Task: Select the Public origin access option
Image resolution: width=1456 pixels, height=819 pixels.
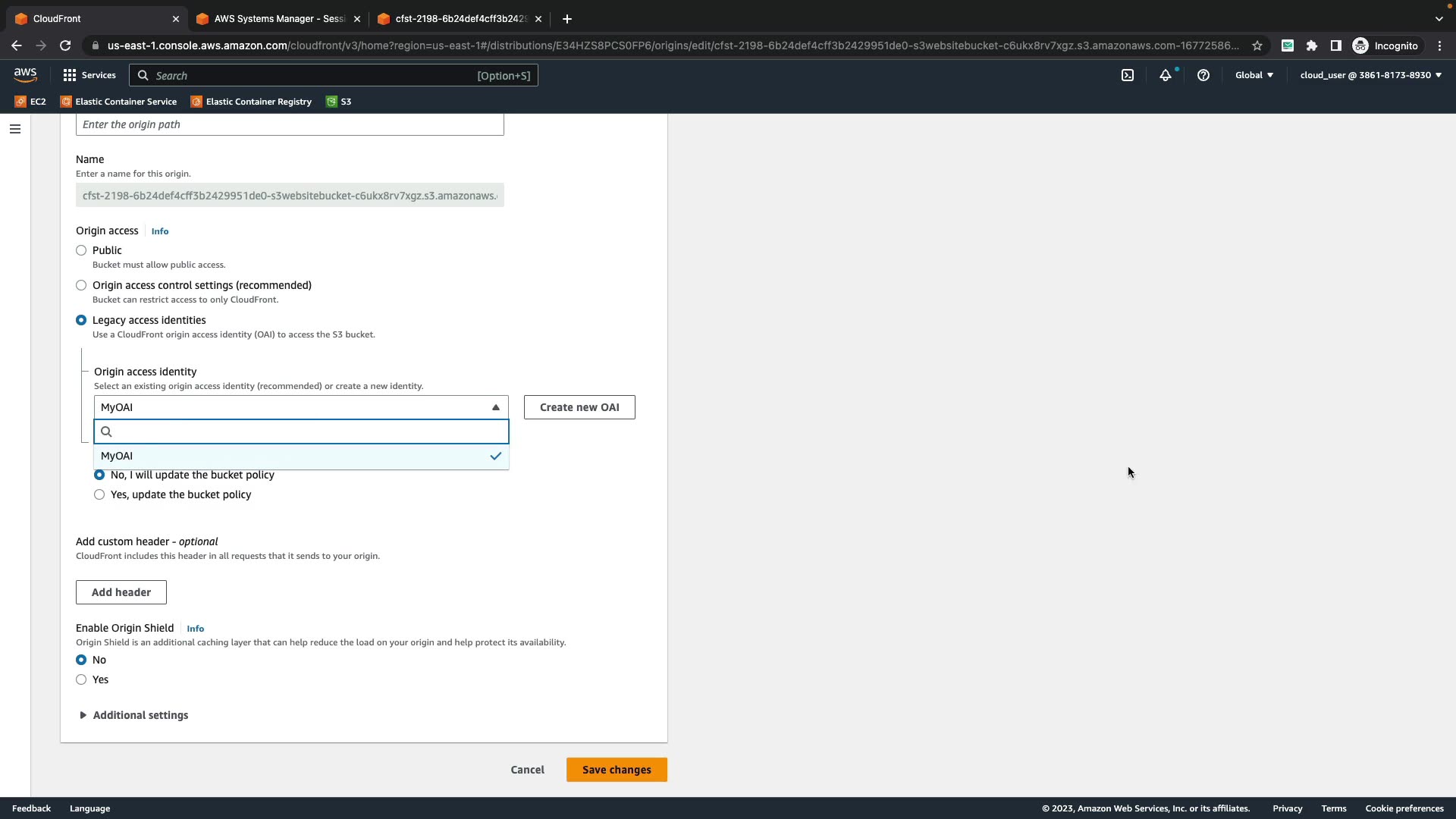Action: coord(81,250)
